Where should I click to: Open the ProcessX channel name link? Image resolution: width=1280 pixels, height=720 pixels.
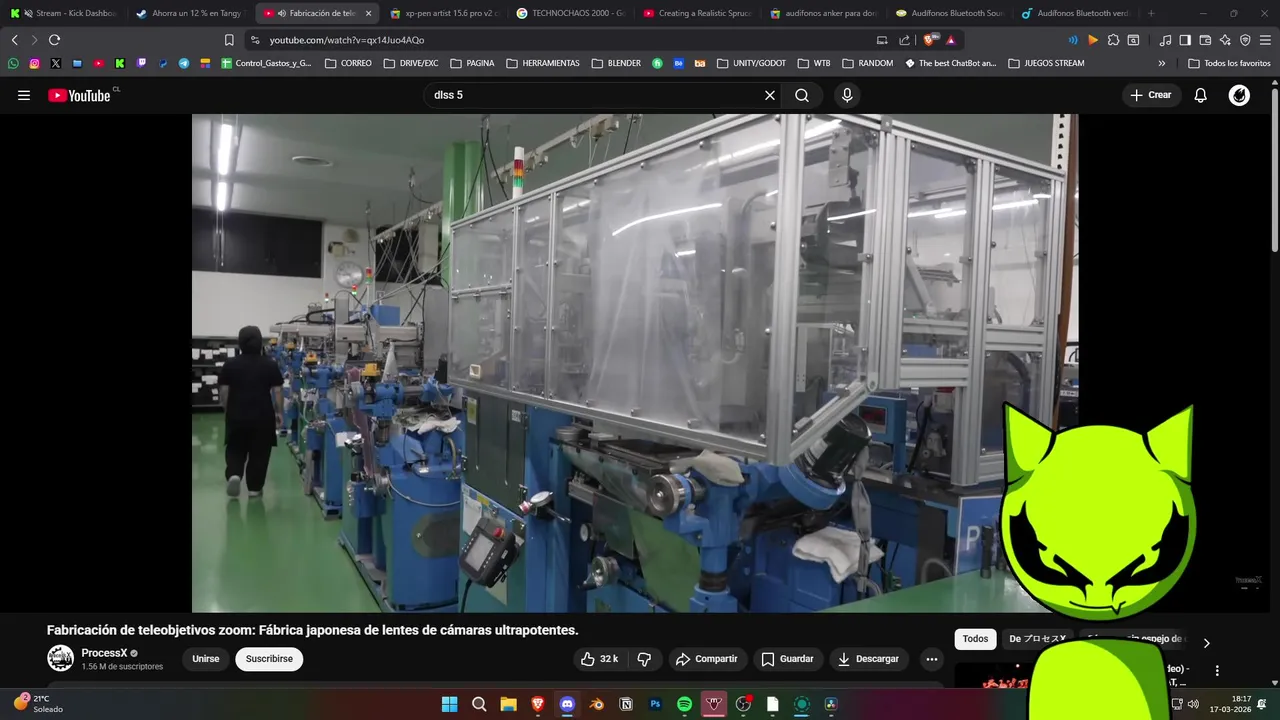click(104, 653)
